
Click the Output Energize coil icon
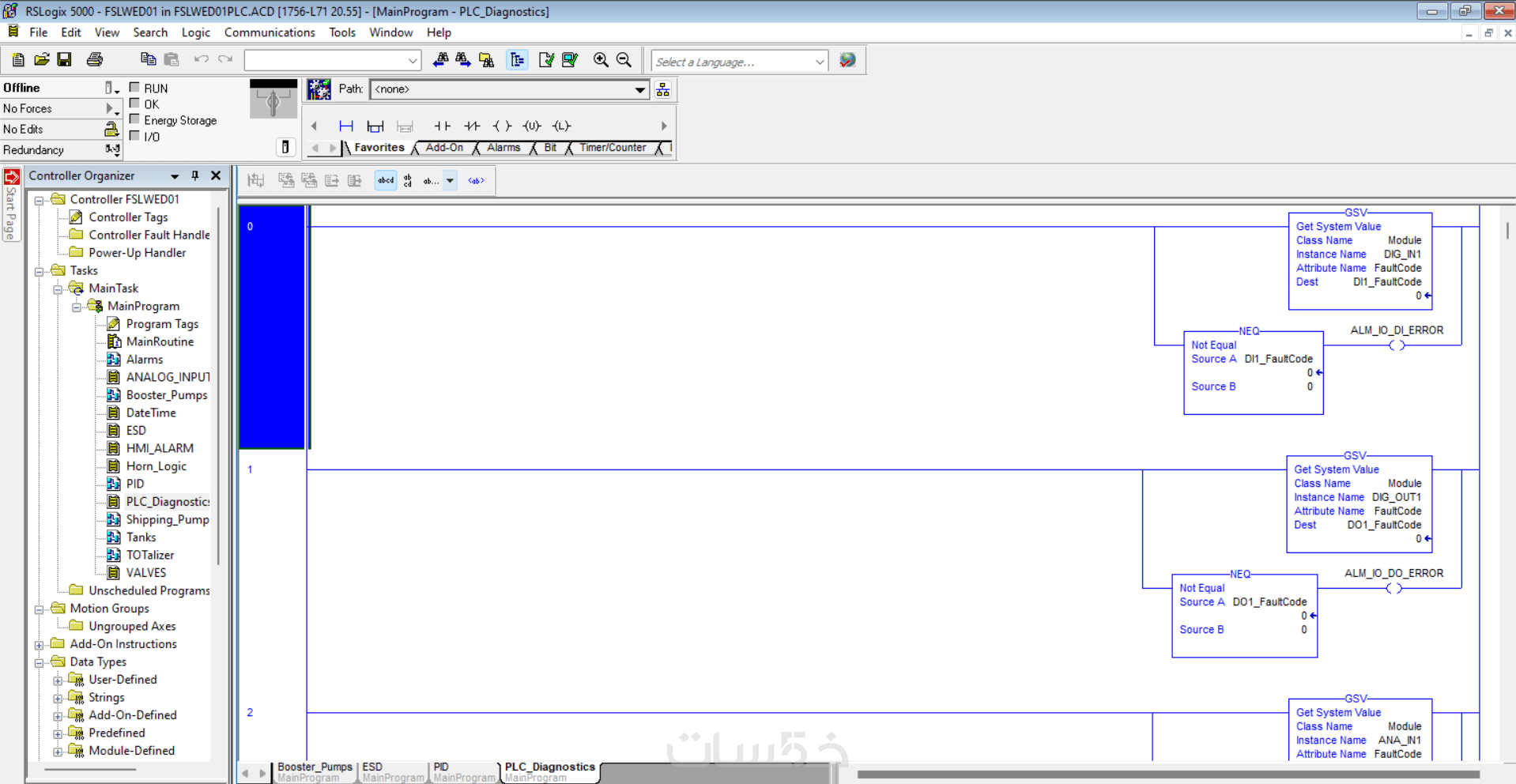(502, 126)
